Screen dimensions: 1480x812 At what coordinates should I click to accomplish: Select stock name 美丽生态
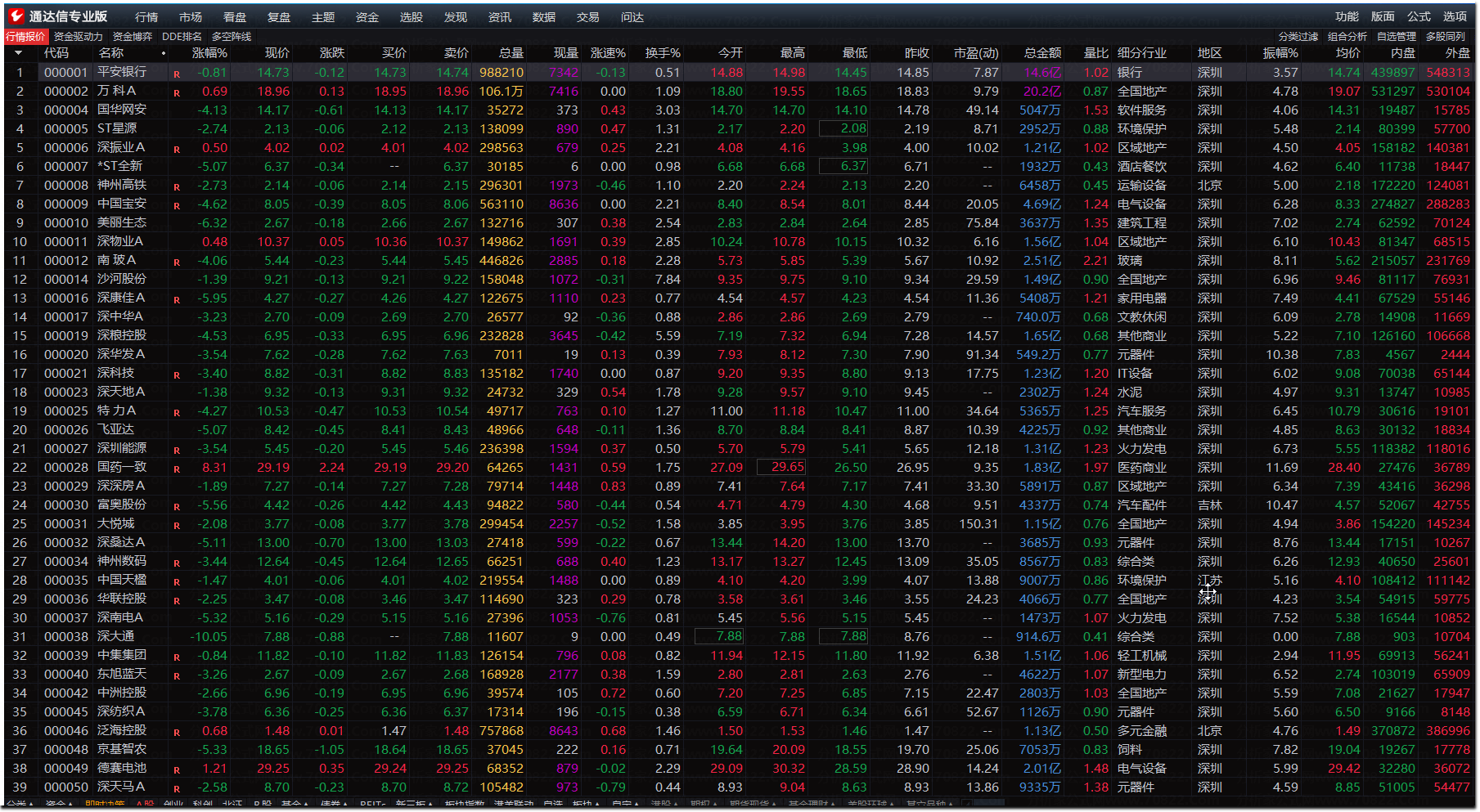[122, 222]
